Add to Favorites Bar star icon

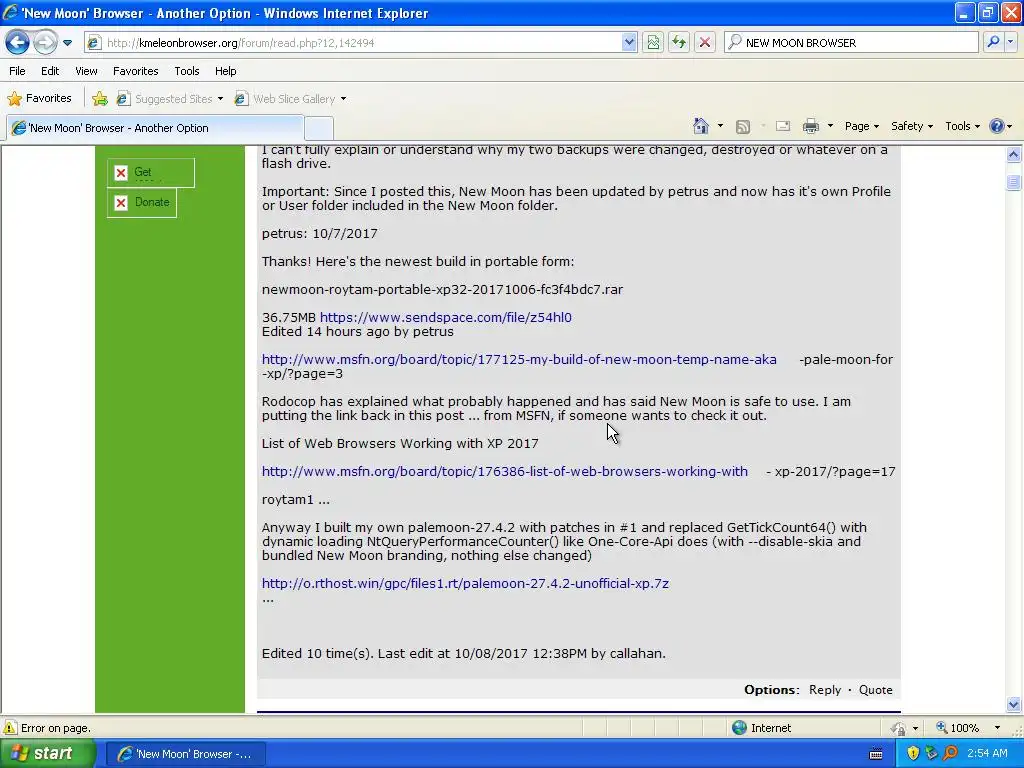[x=100, y=99]
